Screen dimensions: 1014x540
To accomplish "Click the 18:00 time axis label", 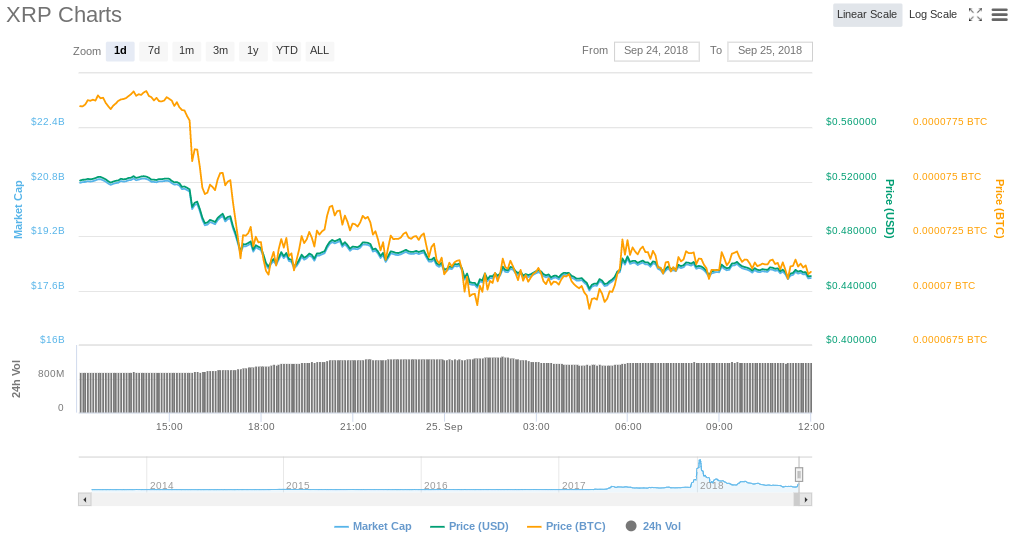I will (x=261, y=427).
